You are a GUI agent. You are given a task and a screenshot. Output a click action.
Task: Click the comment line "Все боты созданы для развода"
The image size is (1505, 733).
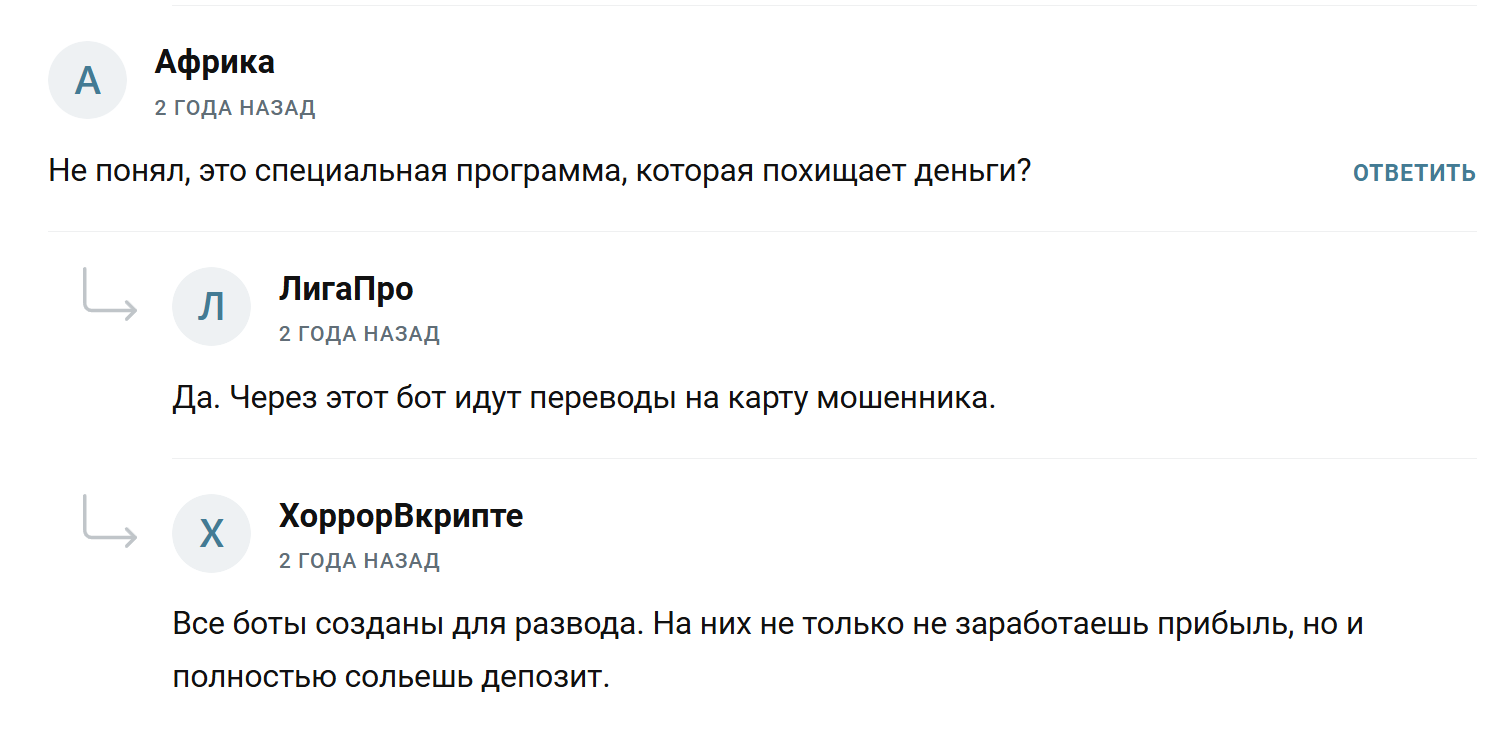(768, 625)
